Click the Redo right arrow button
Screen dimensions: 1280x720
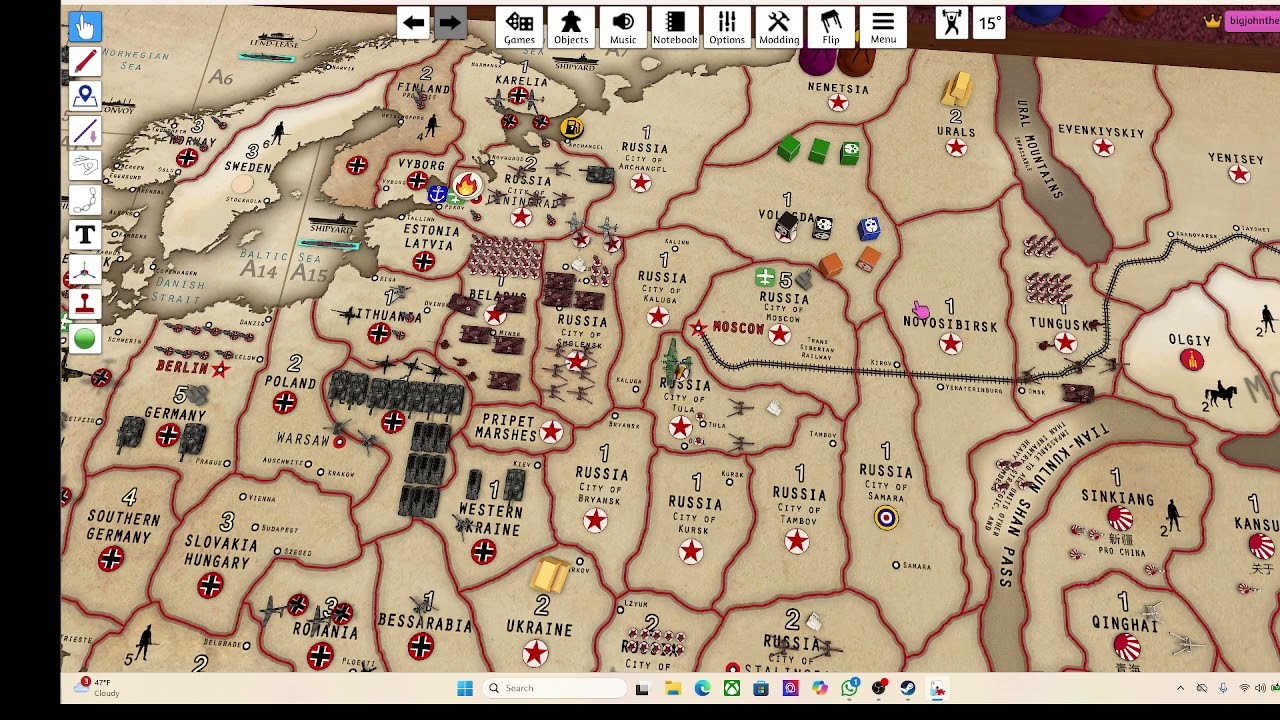(450, 23)
